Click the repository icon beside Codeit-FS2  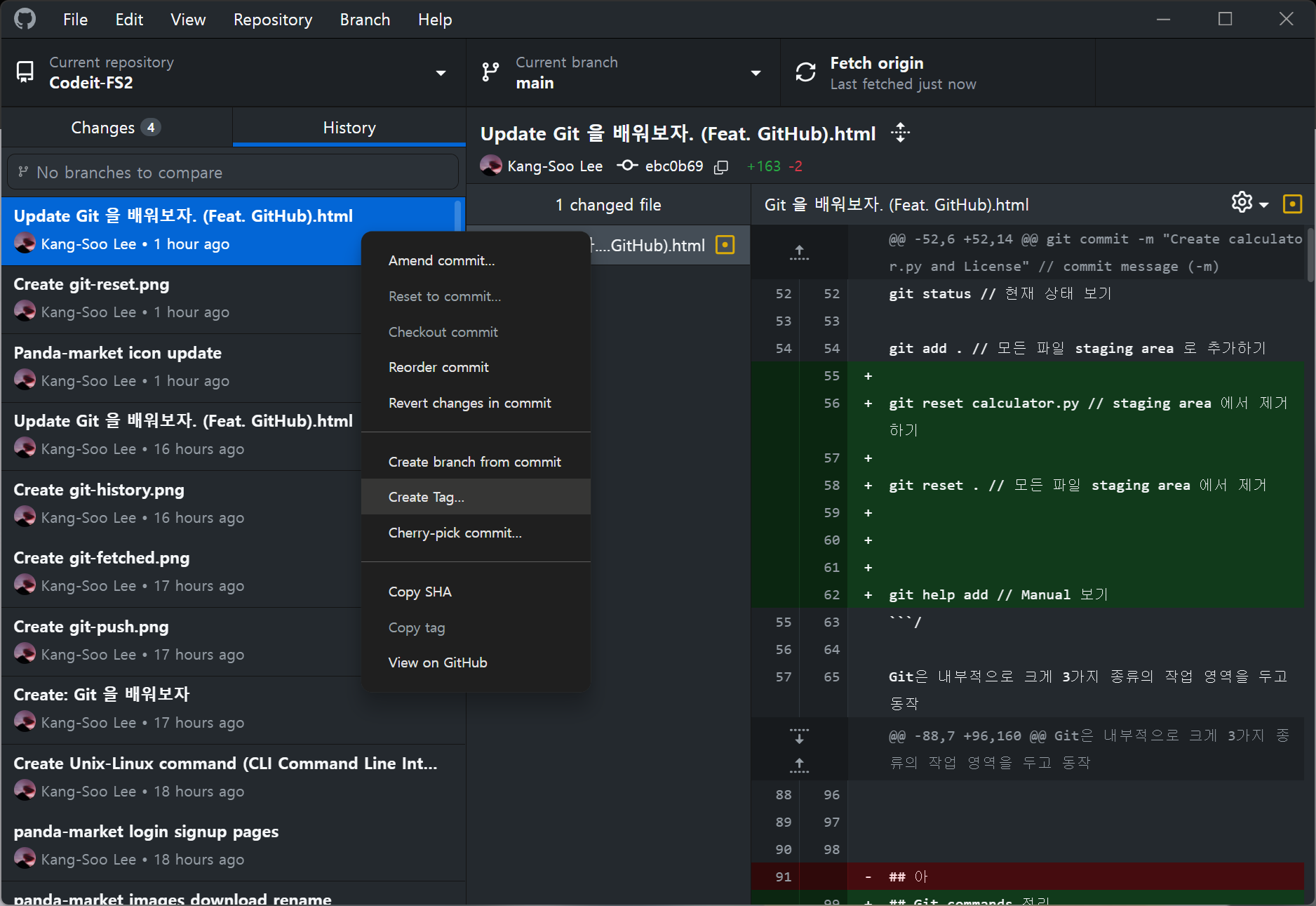pyautogui.click(x=25, y=72)
